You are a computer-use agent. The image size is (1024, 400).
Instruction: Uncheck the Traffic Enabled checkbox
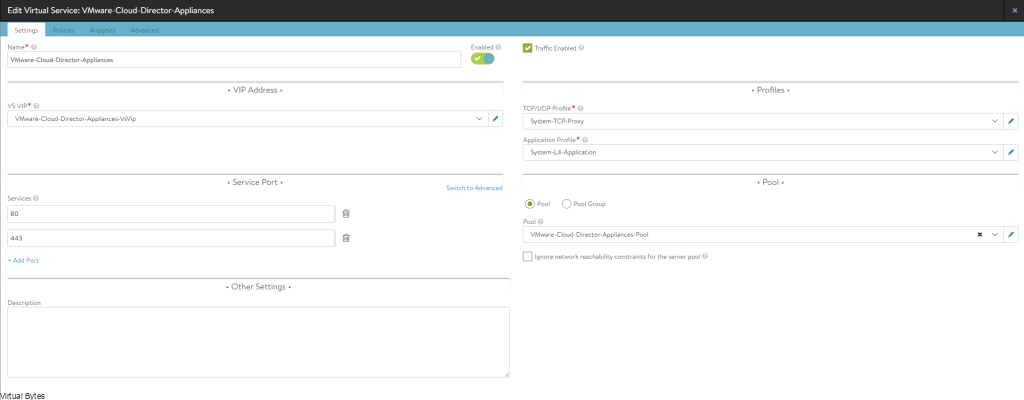tap(528, 48)
